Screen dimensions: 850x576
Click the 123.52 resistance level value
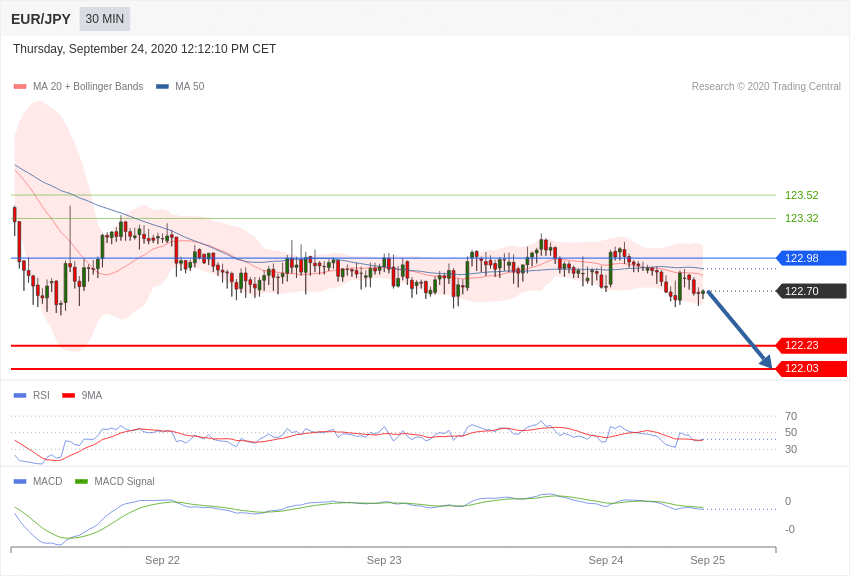[x=802, y=195]
